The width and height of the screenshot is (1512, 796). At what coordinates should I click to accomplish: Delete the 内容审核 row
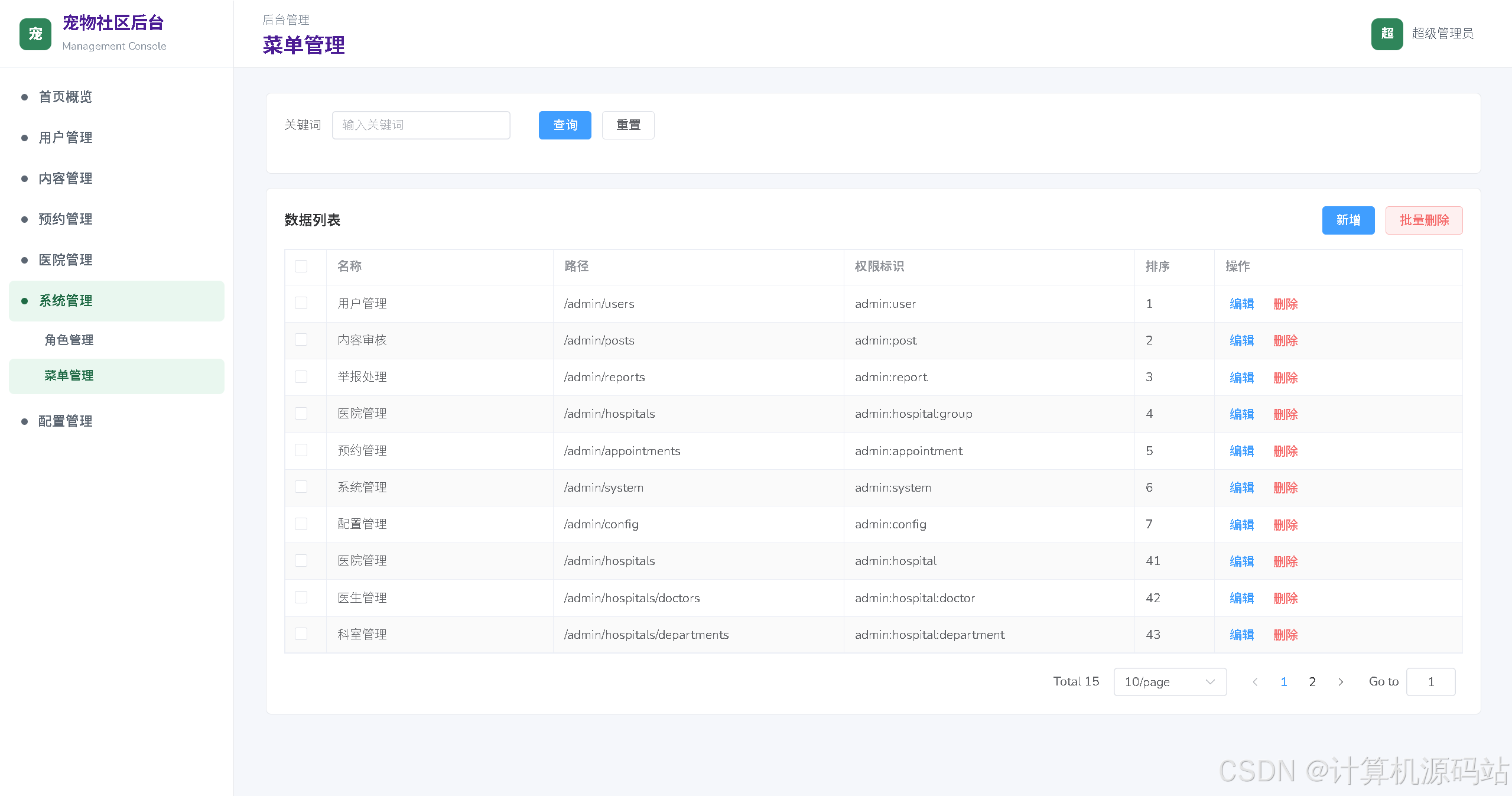(1285, 340)
